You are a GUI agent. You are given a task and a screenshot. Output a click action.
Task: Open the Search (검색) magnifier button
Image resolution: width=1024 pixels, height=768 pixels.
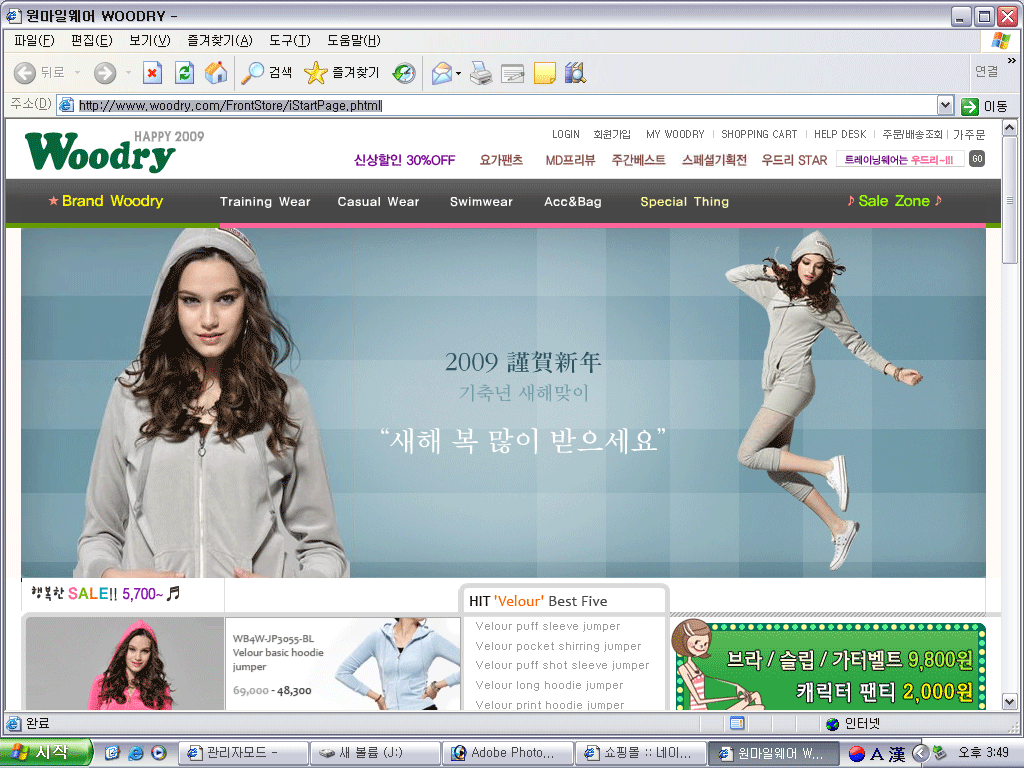tap(266, 72)
